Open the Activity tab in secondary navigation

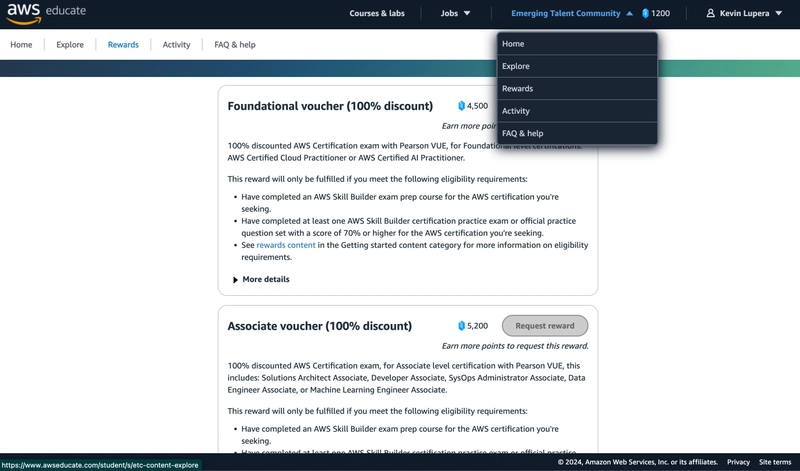point(177,45)
